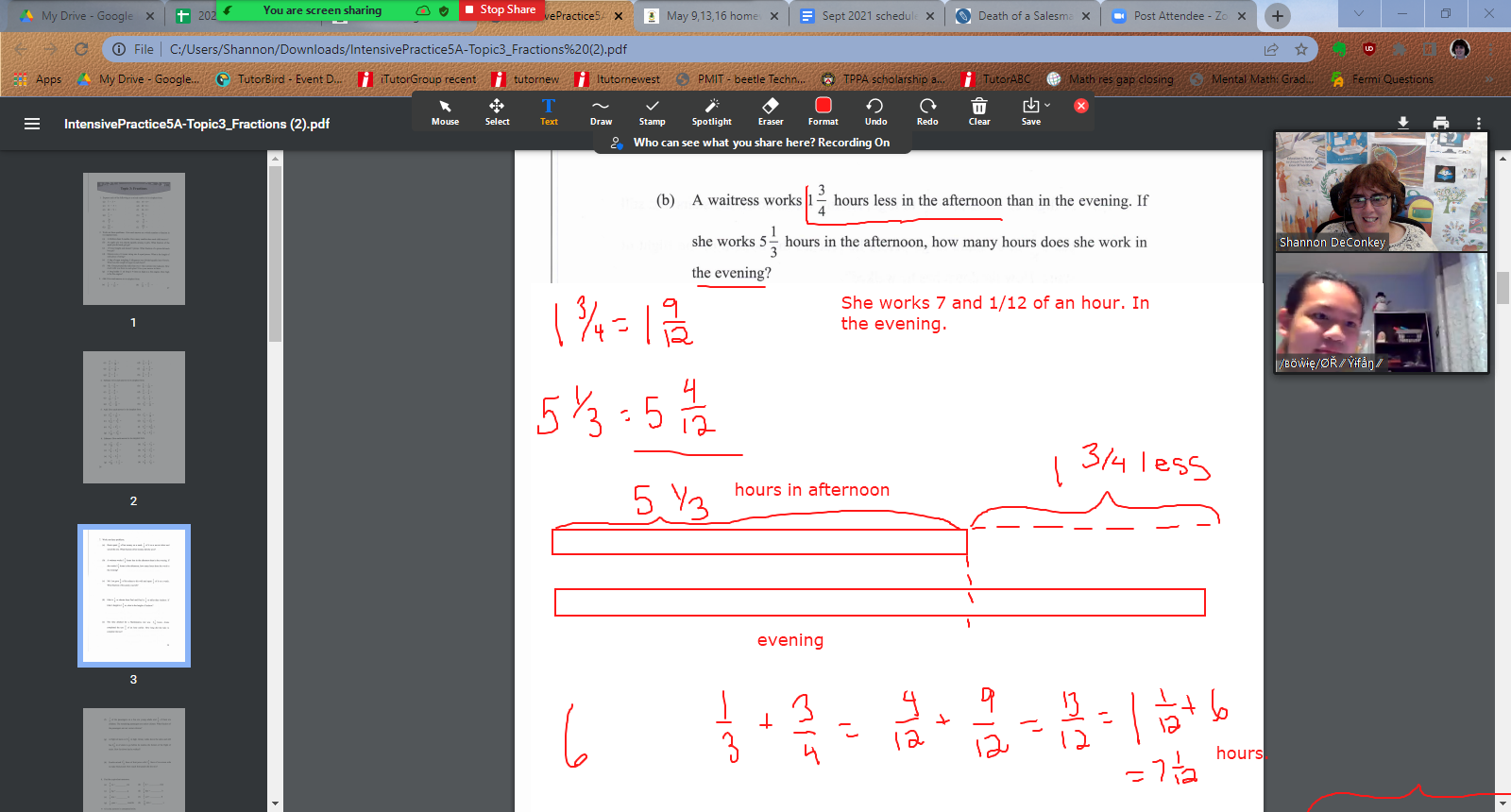Viewport: 1511px width, 812px height.
Task: Open Apps bookmarks shortcut
Action: pos(38,79)
